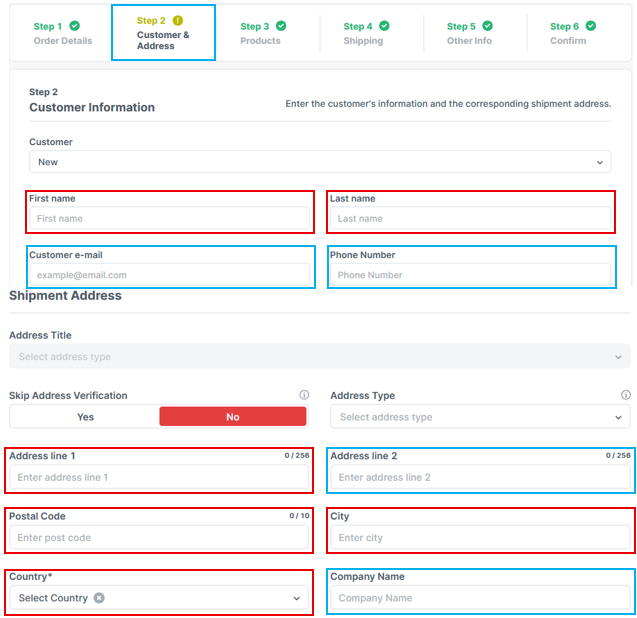The height and width of the screenshot is (618, 637).
Task: Click the Postal Code input field
Action: 159,538
